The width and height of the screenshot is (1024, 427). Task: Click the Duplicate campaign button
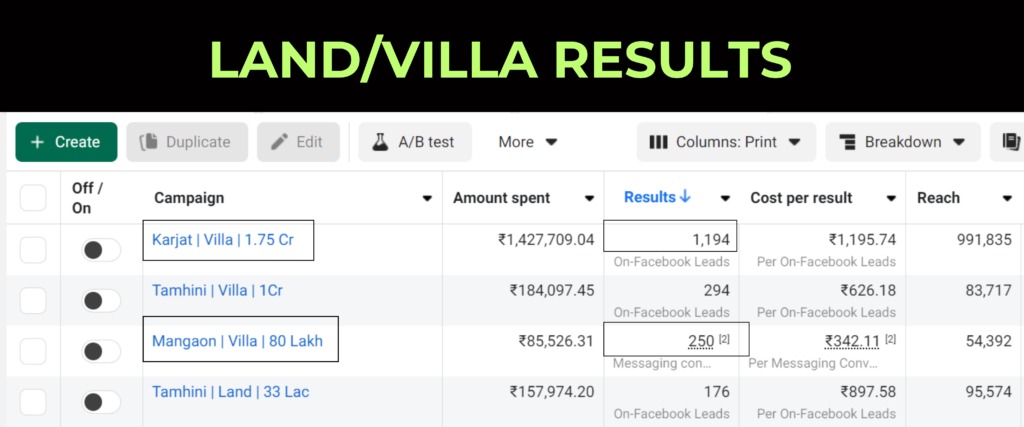coord(187,142)
